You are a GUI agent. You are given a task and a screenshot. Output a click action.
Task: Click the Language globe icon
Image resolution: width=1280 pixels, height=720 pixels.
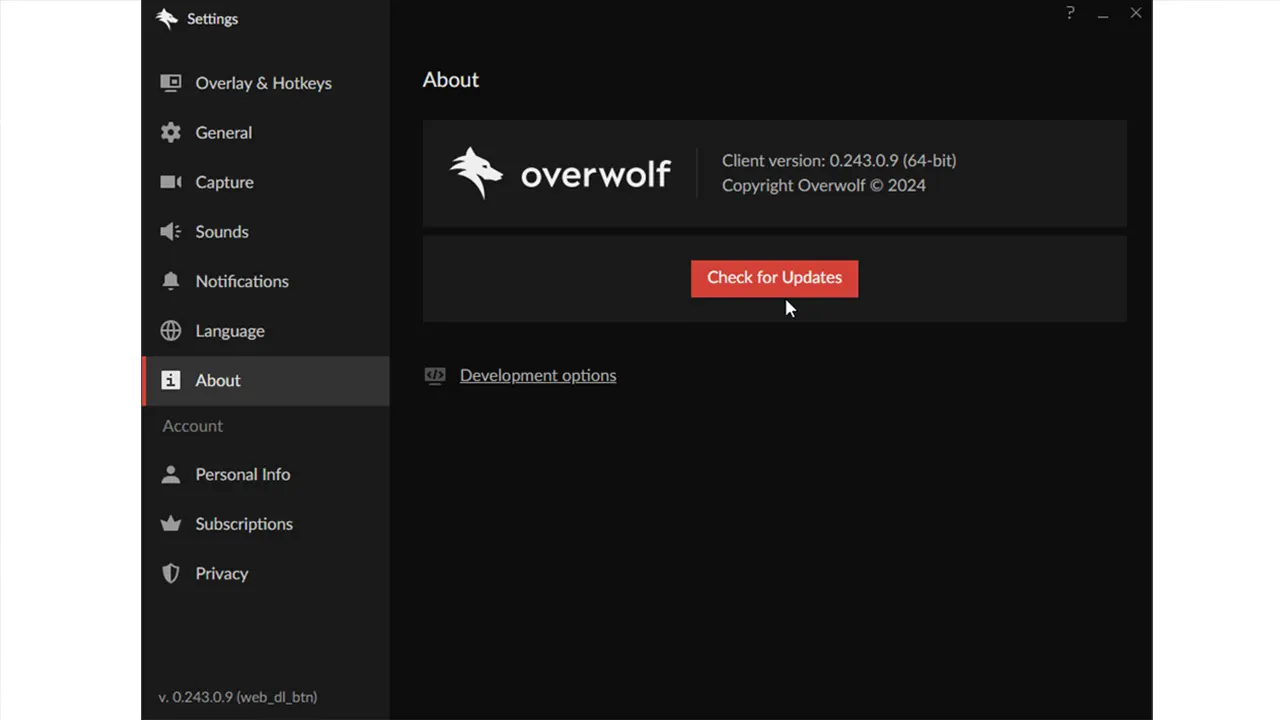tap(171, 330)
